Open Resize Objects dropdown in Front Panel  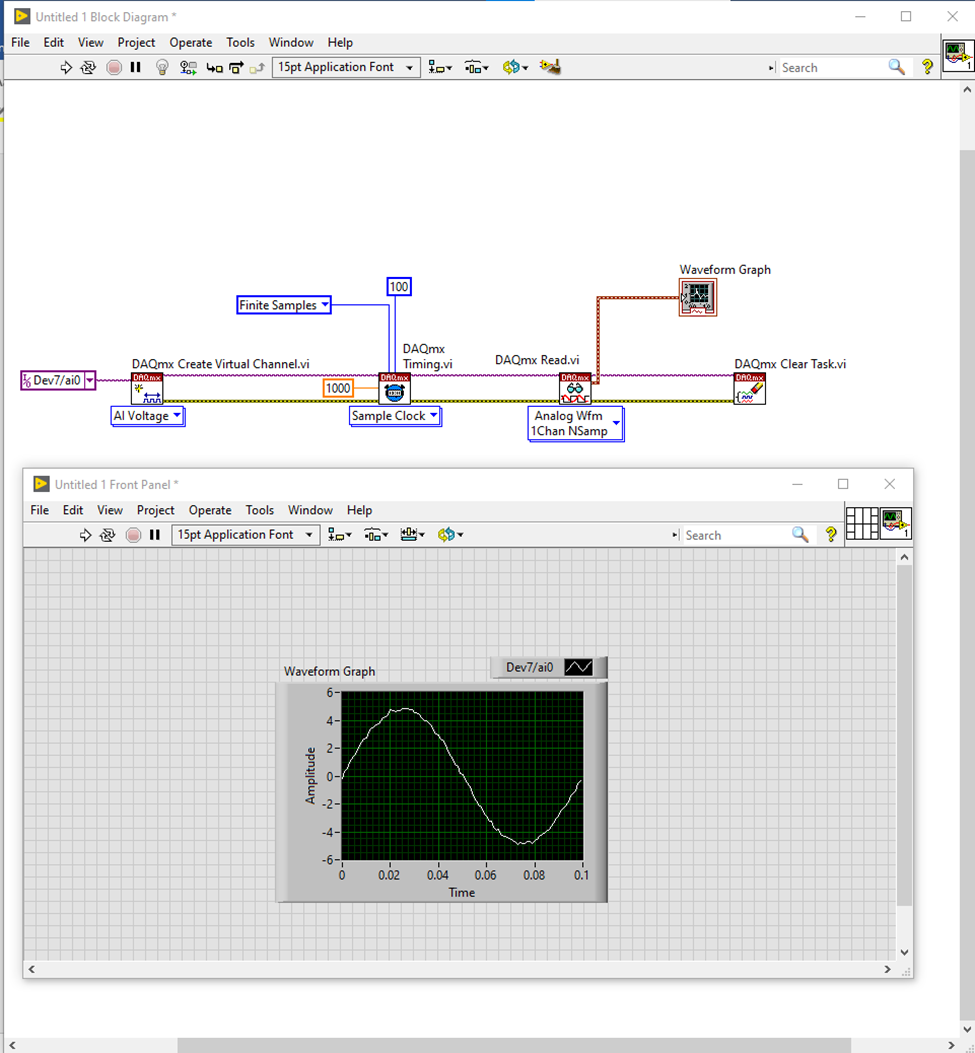pyautogui.click(x=412, y=535)
